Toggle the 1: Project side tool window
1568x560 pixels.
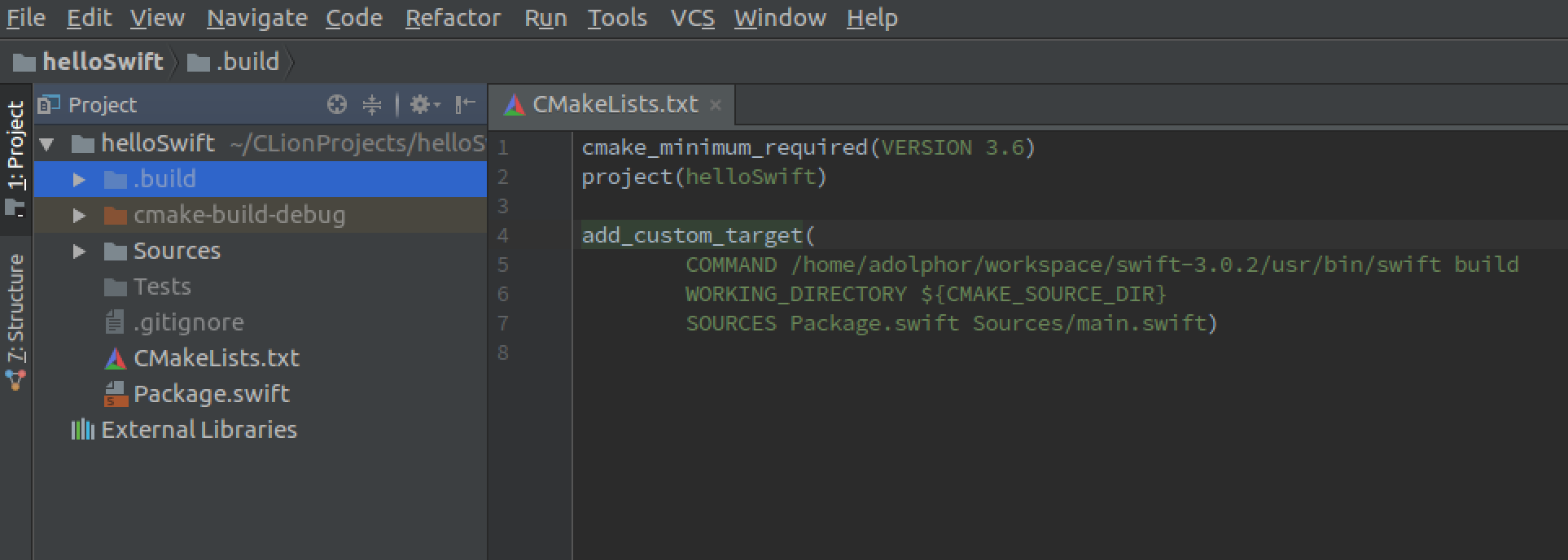tap(15, 159)
